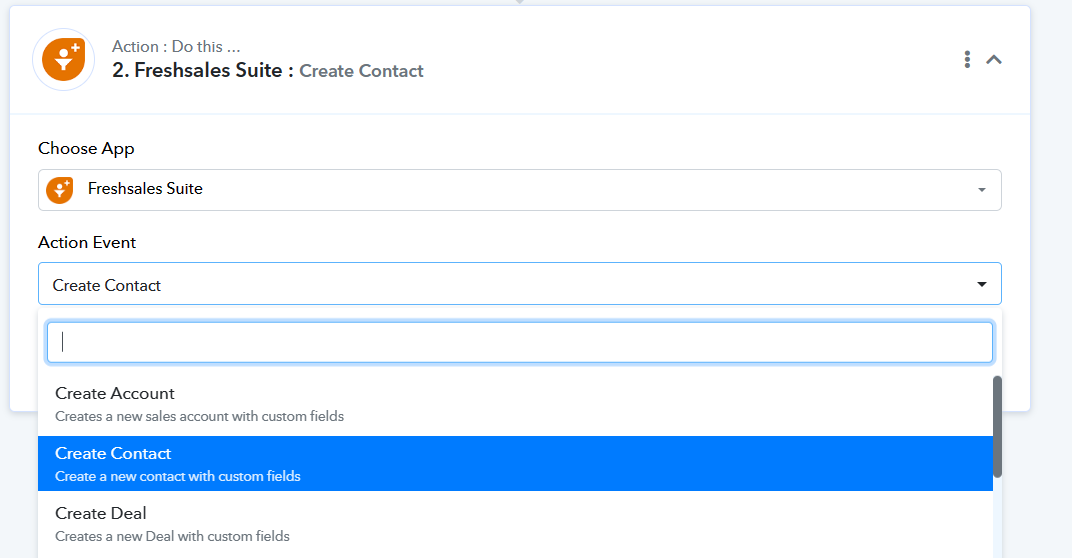The image size is (1072, 558).
Task: Click the large Freshsales Suite logo in header
Action: [x=64, y=59]
